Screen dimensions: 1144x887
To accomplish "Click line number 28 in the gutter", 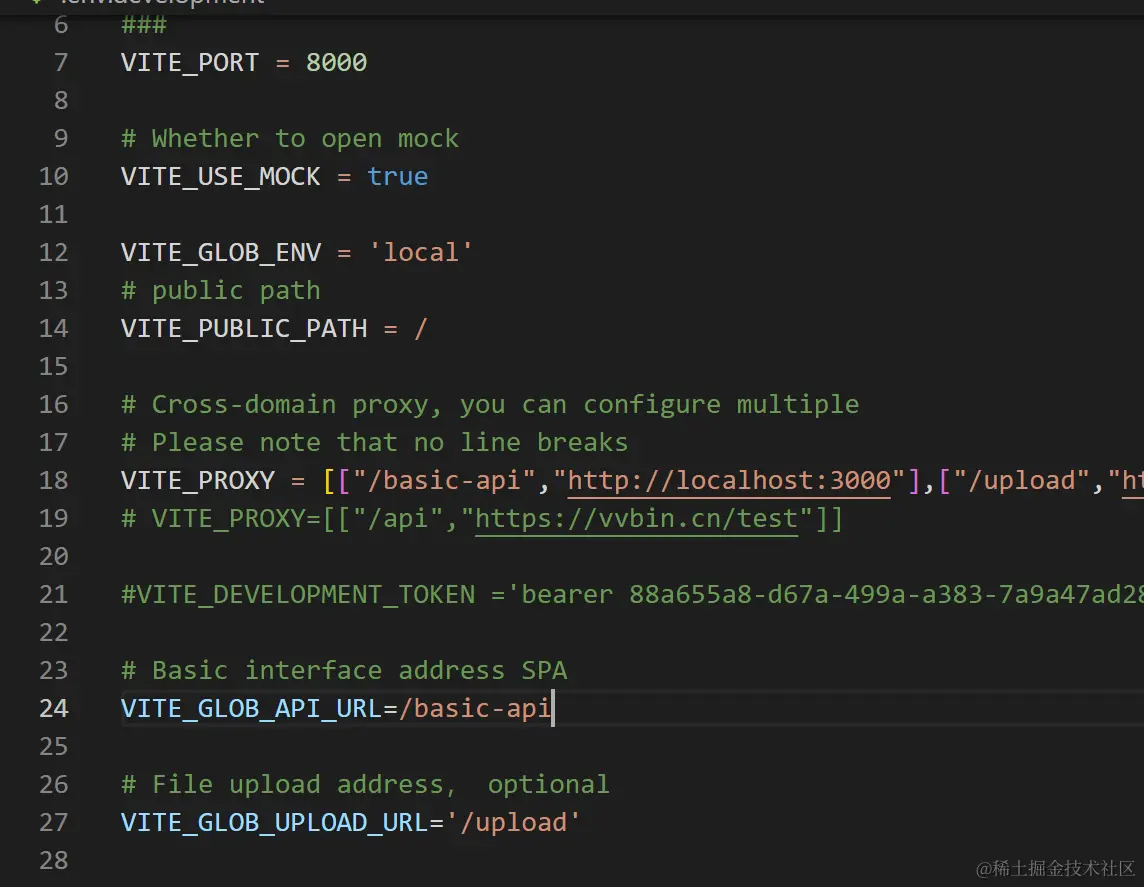I will tap(53, 861).
